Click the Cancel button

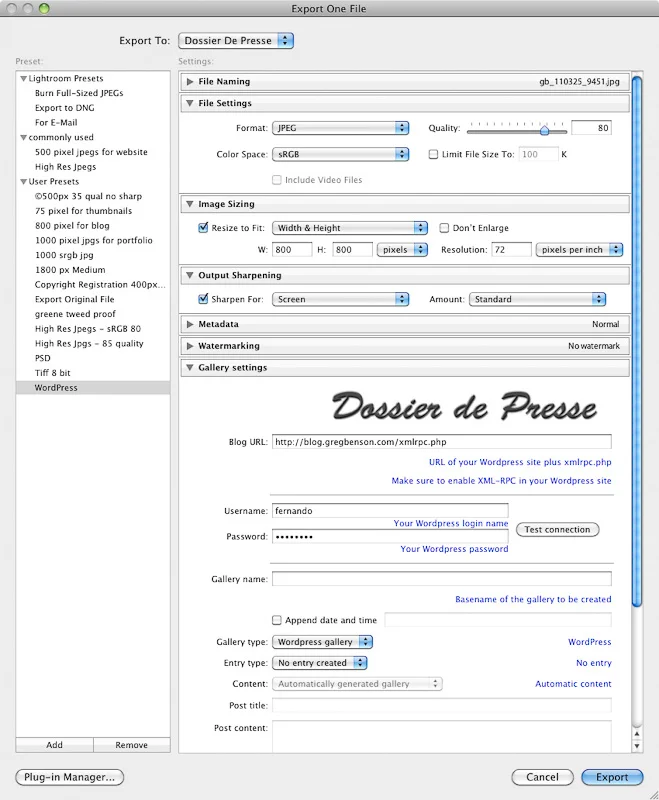click(542, 777)
